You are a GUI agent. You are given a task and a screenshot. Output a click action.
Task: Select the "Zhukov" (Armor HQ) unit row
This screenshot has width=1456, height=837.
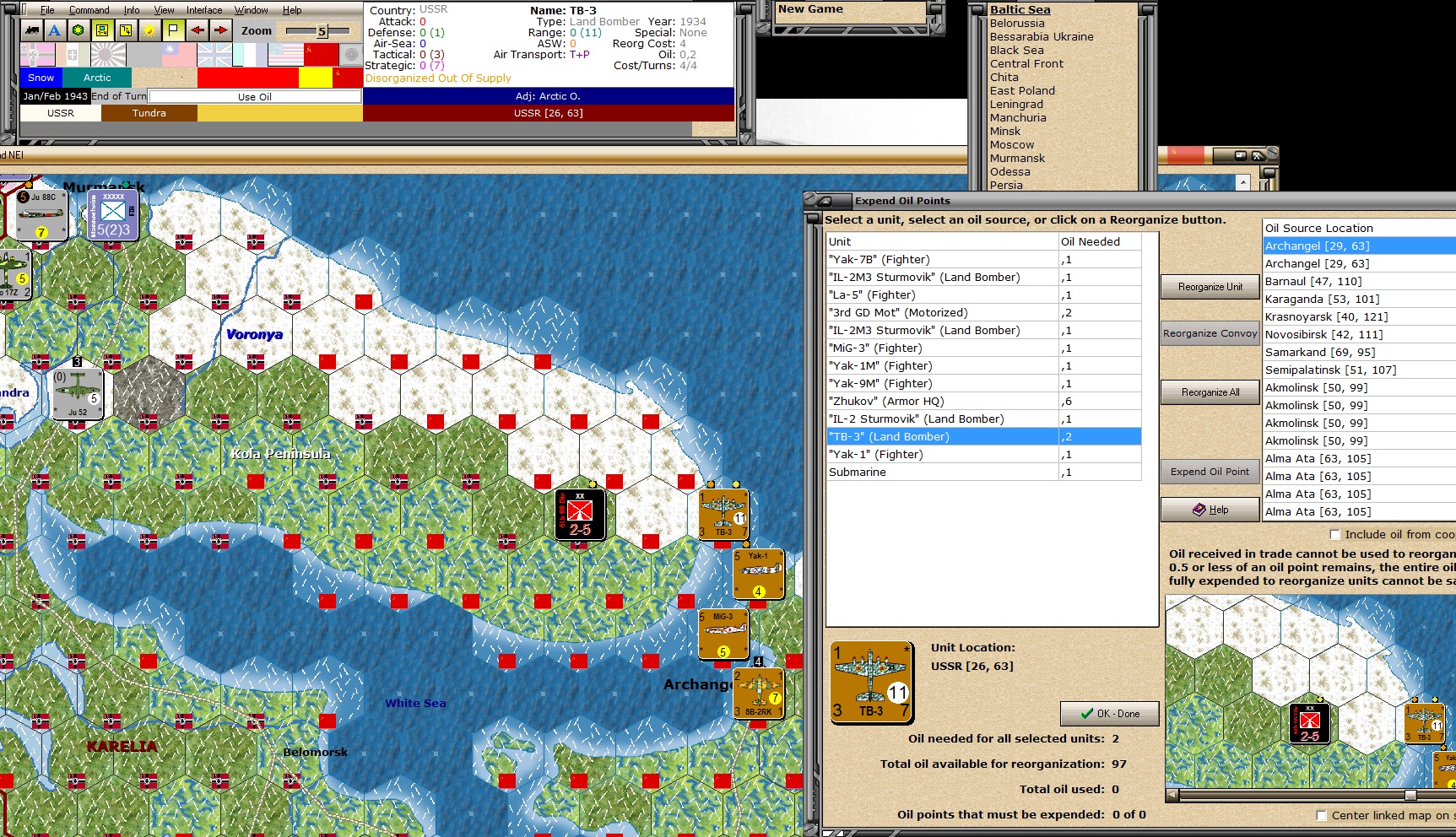(x=984, y=402)
